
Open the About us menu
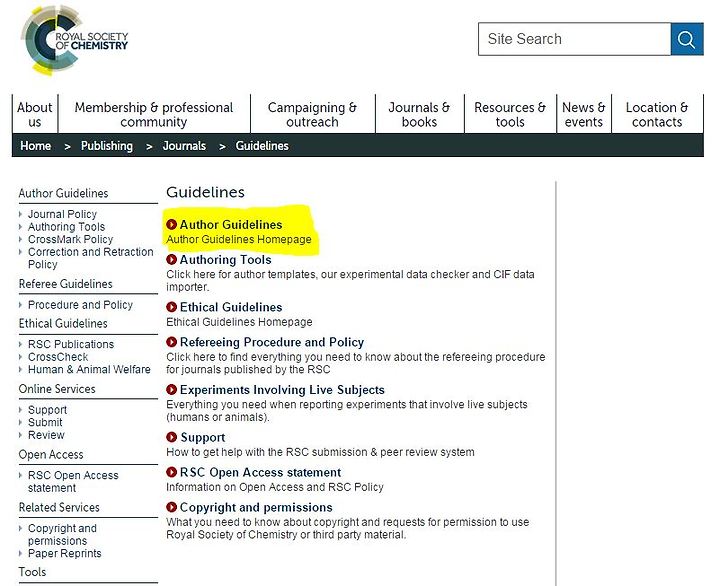click(35, 114)
